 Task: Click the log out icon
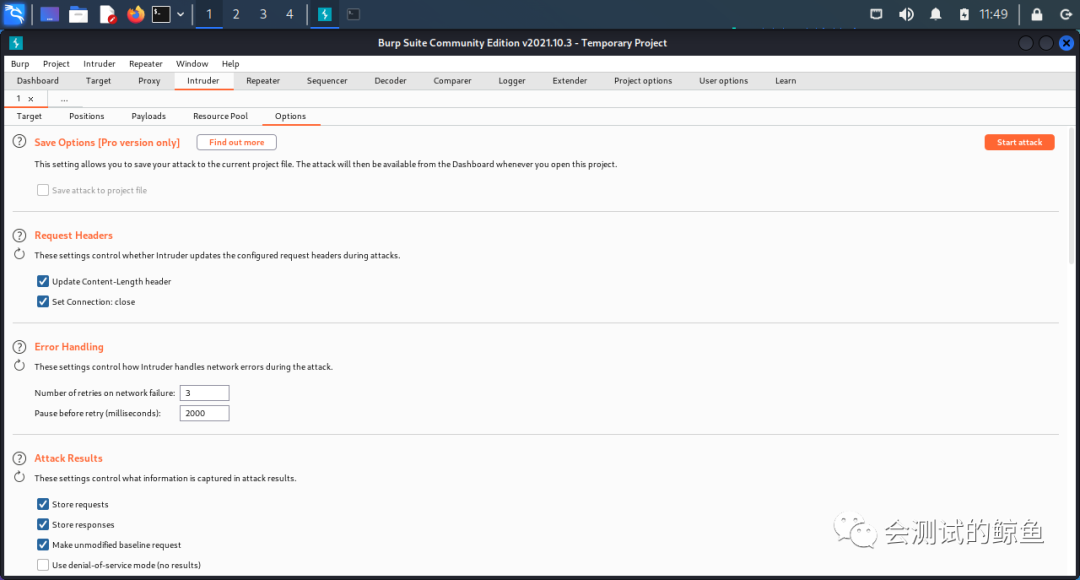1066,14
